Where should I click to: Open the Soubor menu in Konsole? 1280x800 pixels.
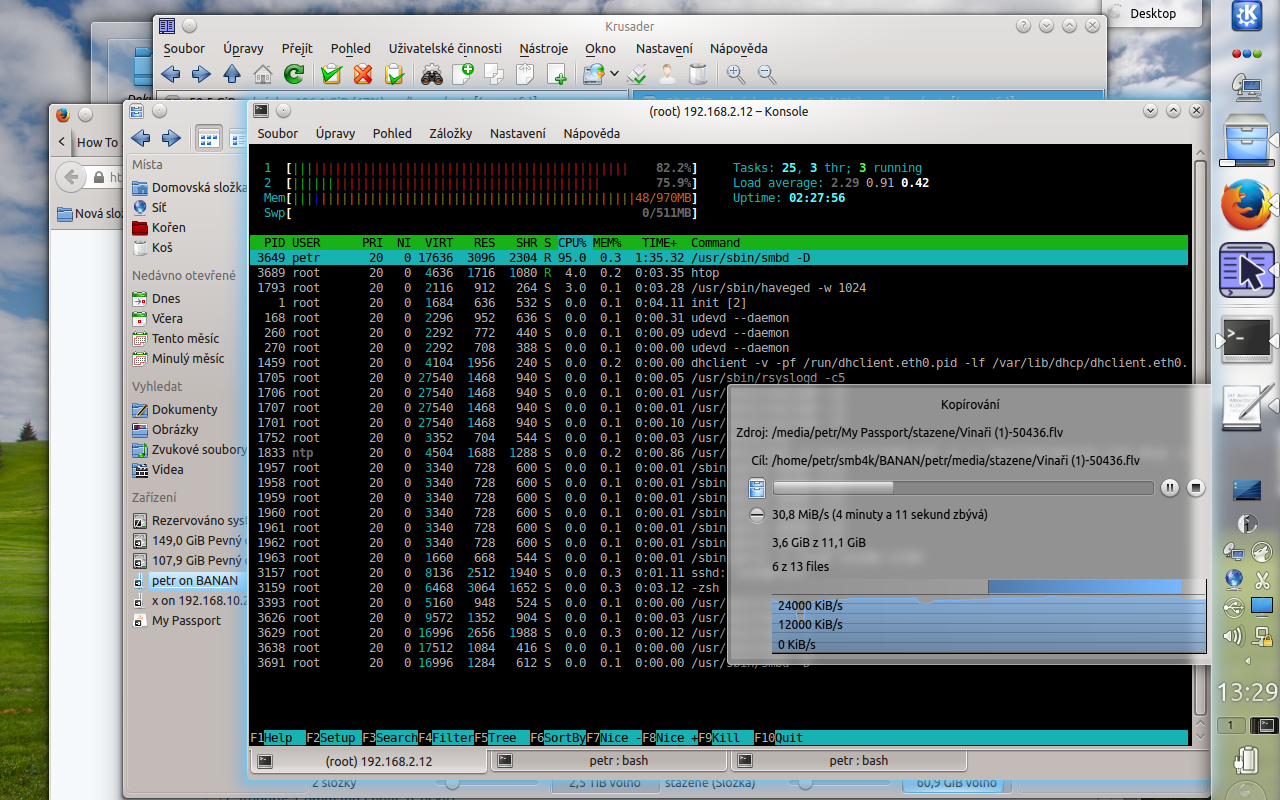[x=278, y=133]
